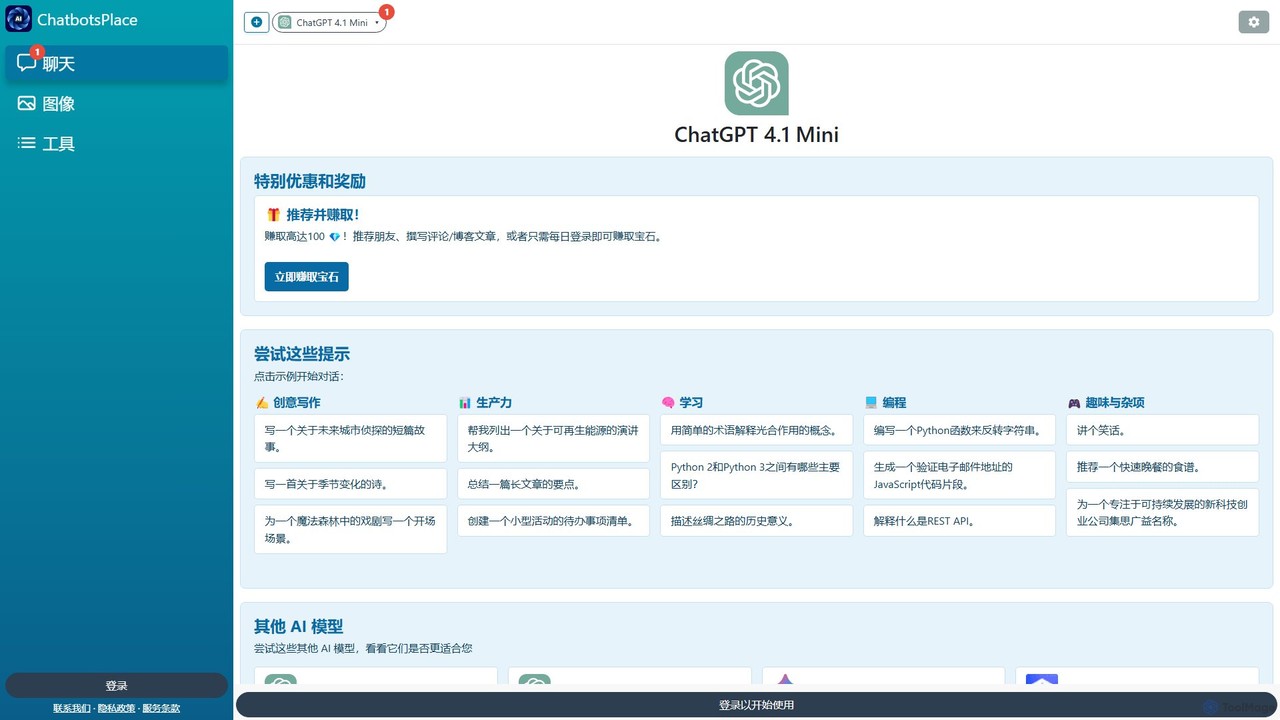Select prompt 总结一篇长文章的要点
Viewport: 1280px width, 720px height.
[x=553, y=484]
